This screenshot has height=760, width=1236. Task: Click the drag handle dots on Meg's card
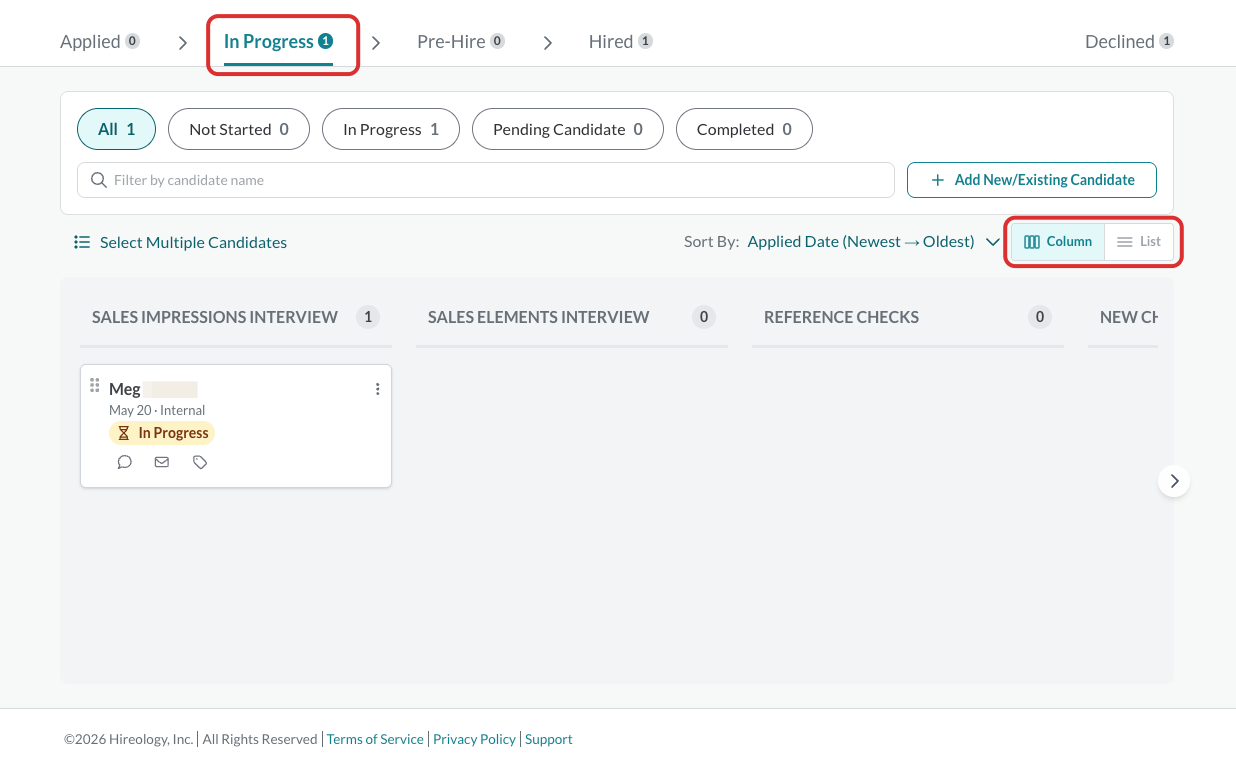[95, 385]
